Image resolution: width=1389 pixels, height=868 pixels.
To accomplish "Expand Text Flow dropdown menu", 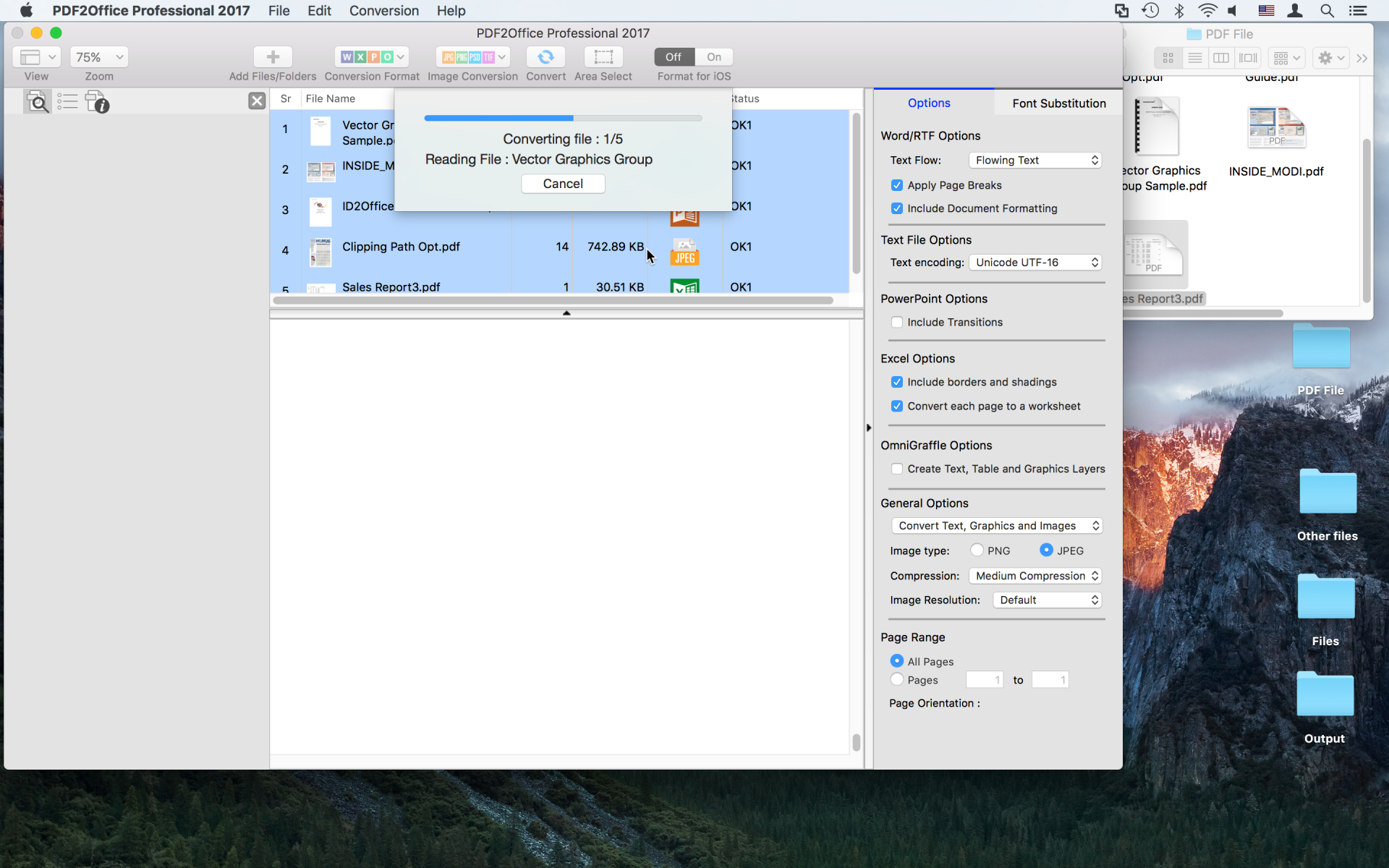I will tap(1034, 160).
